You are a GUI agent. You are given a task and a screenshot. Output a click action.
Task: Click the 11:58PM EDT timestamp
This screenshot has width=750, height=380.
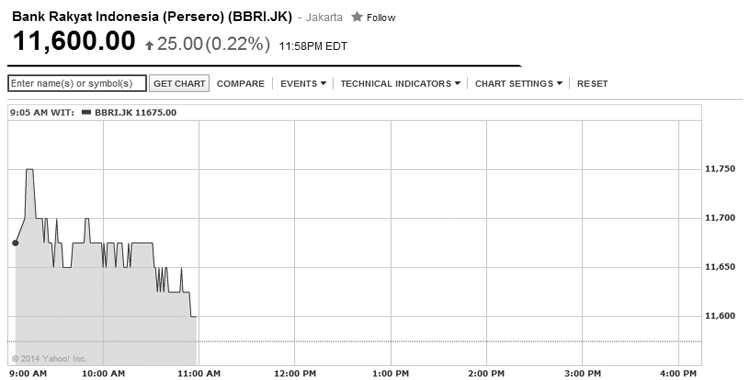tap(313, 46)
